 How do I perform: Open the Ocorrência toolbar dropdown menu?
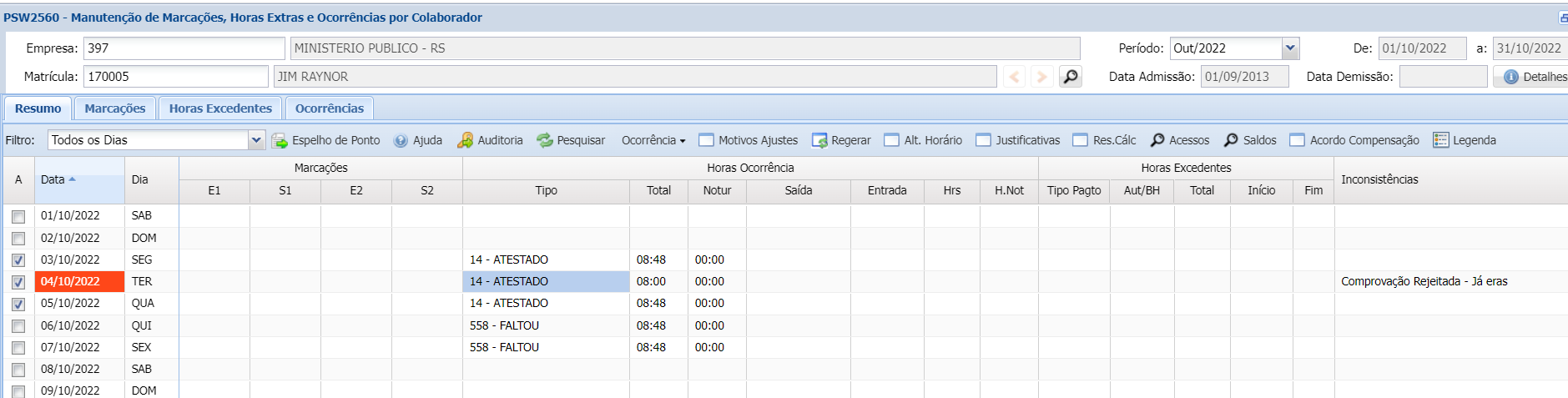(653, 140)
